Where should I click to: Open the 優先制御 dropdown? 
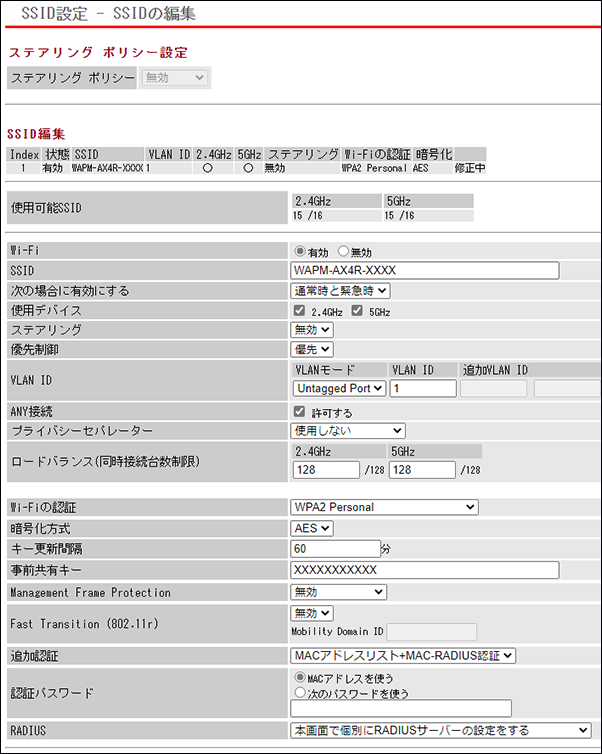[x=312, y=350]
